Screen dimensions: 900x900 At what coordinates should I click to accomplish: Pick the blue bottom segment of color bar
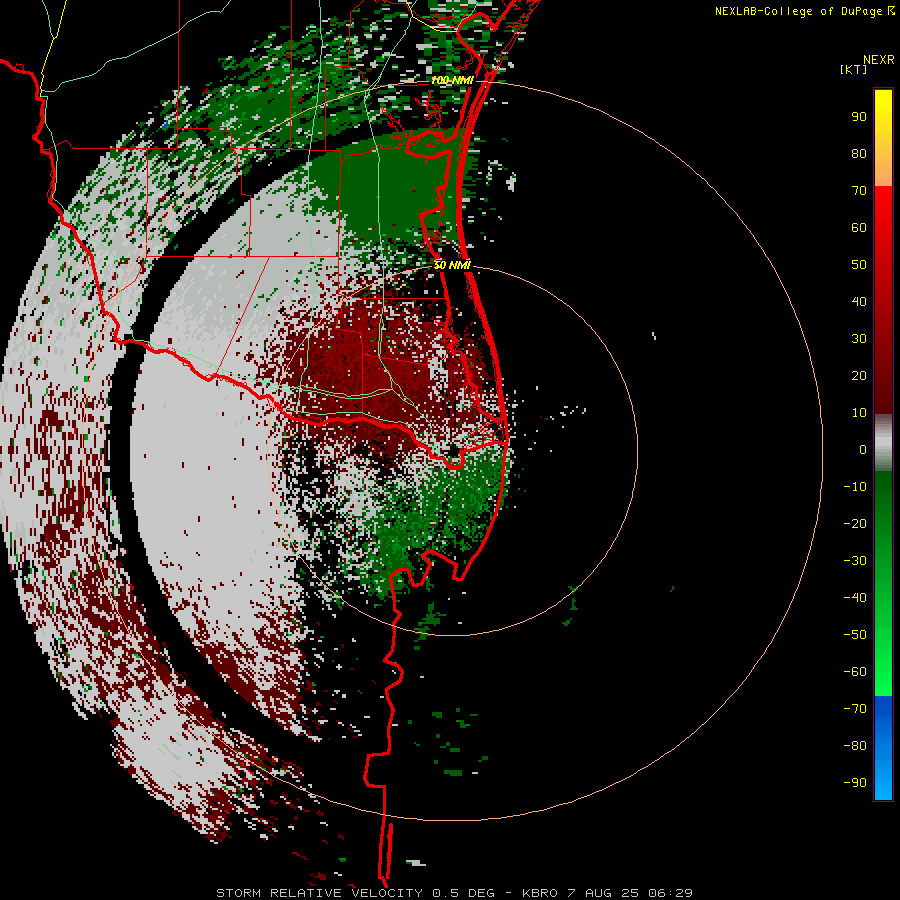tap(883, 748)
